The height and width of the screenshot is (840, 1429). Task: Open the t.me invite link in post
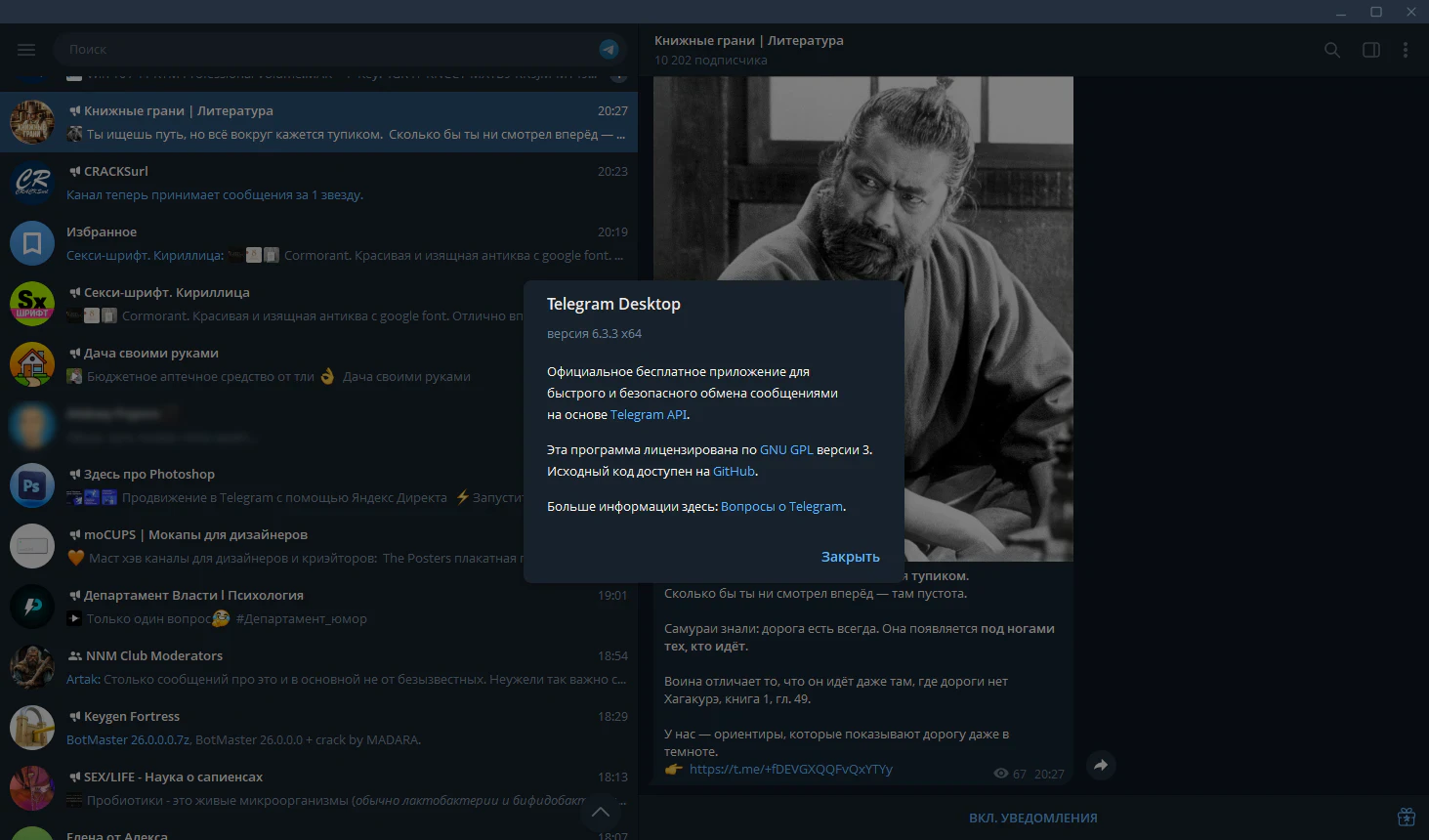tap(790, 770)
